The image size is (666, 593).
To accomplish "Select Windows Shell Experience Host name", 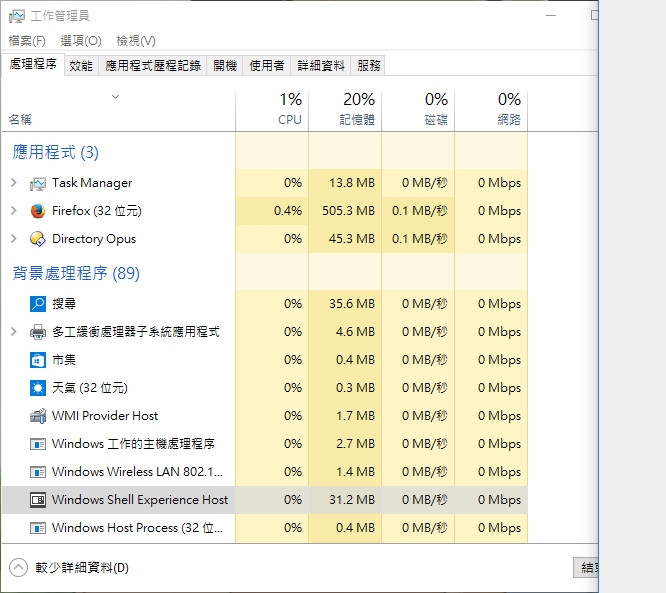I will (x=140, y=500).
